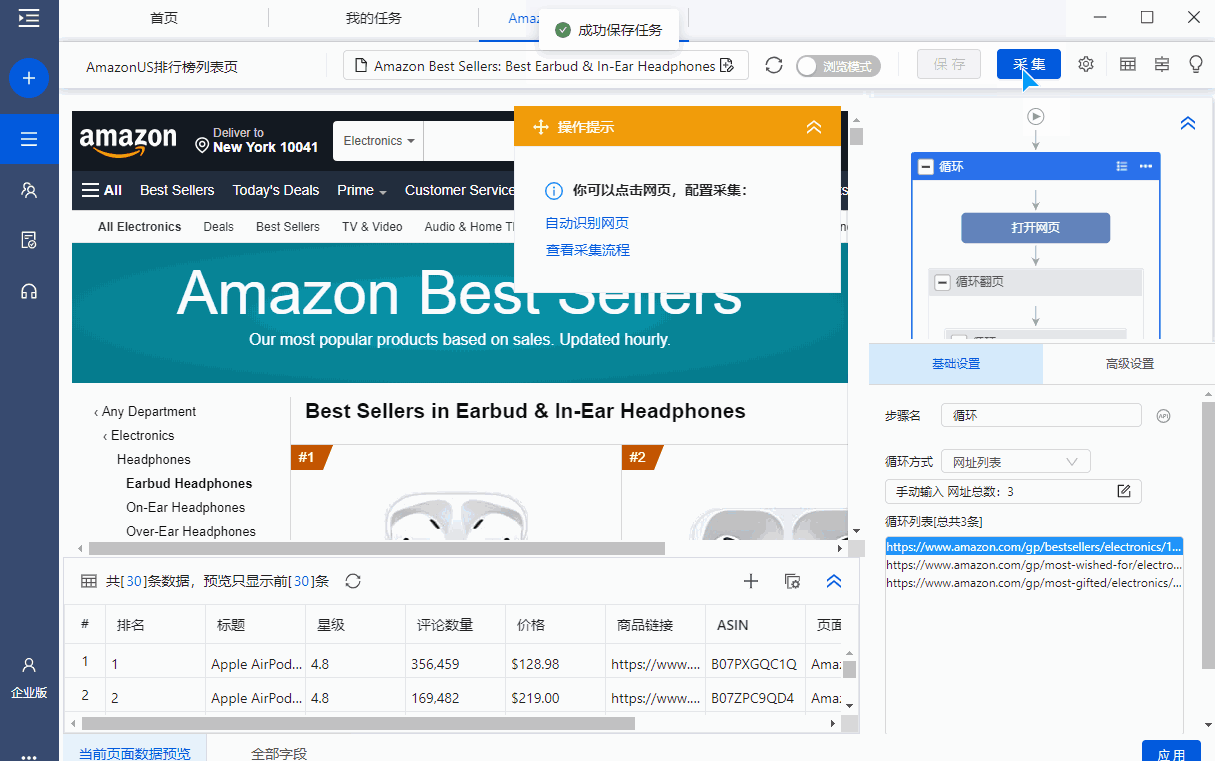
Task: Click the page icon inside the URL box
Action: coord(361,66)
